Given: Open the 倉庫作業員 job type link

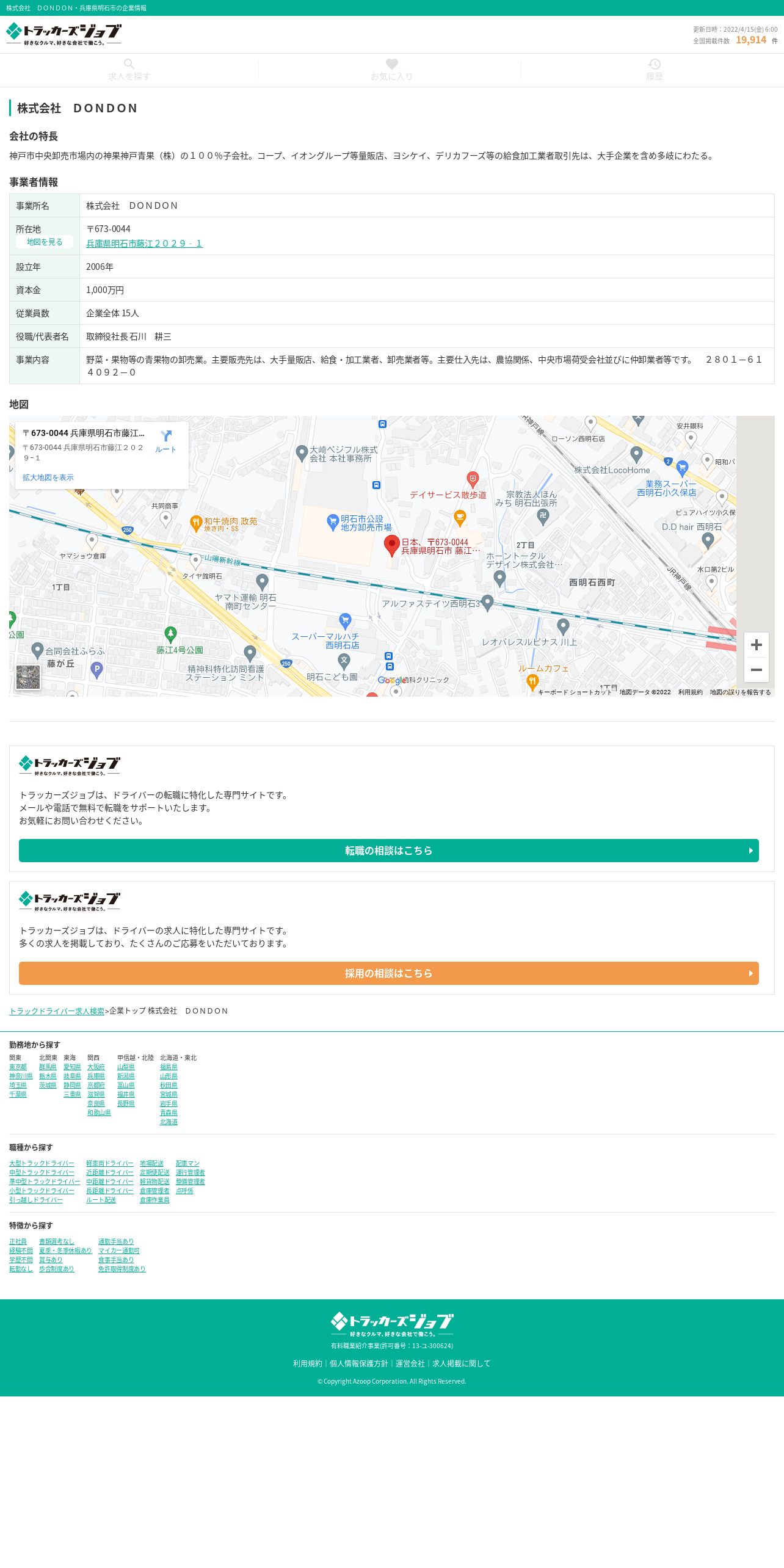Looking at the screenshot, I should [154, 1200].
